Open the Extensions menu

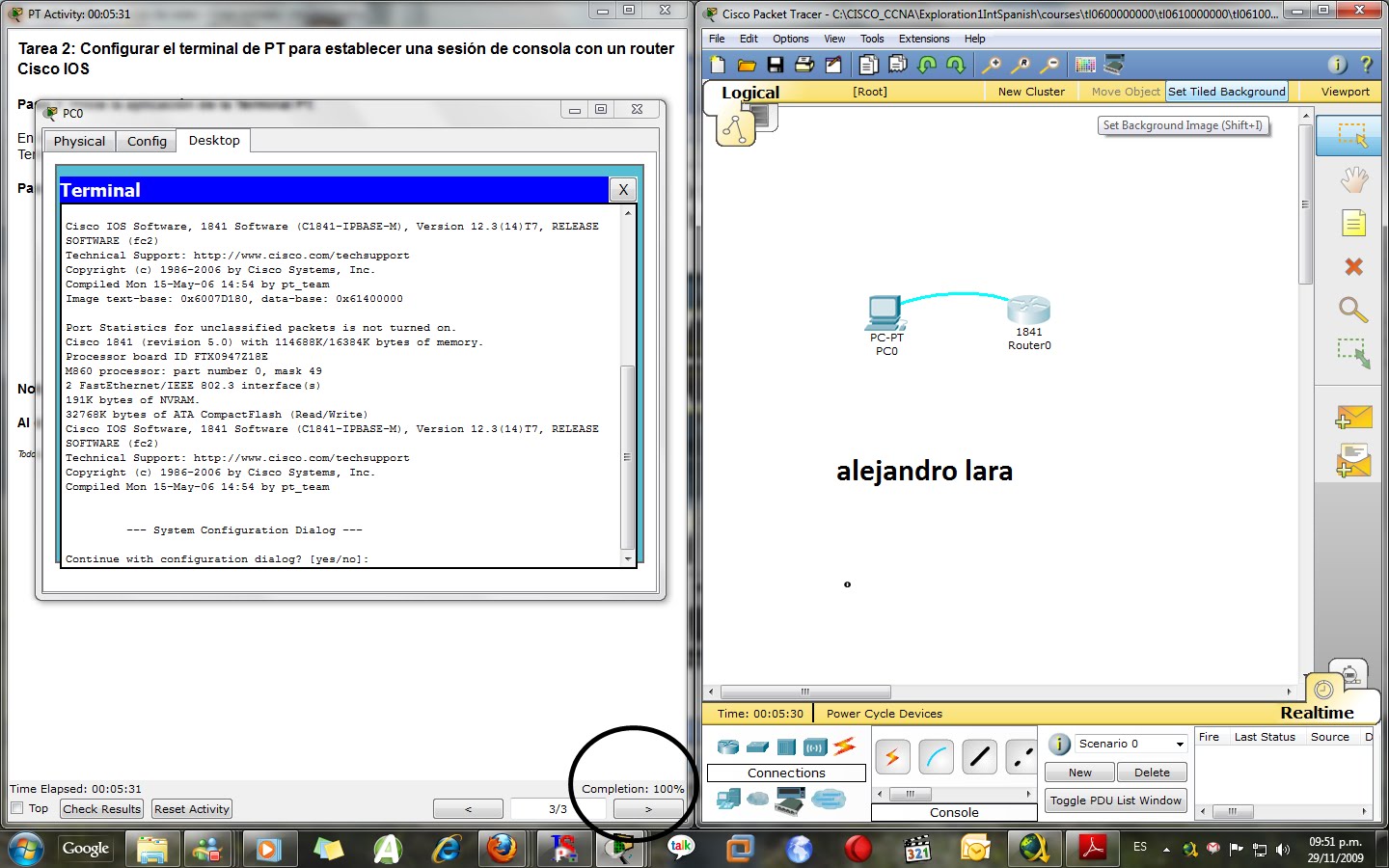[x=924, y=39]
